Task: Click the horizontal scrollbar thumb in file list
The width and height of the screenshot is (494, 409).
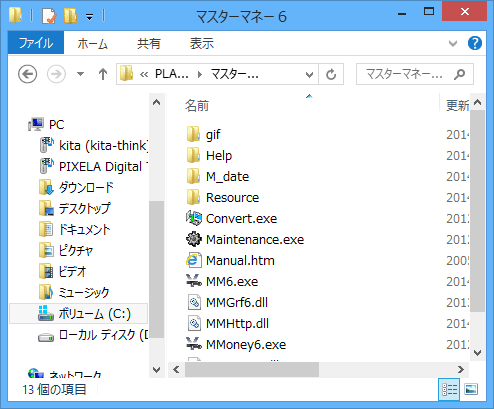Action: click(x=252, y=369)
